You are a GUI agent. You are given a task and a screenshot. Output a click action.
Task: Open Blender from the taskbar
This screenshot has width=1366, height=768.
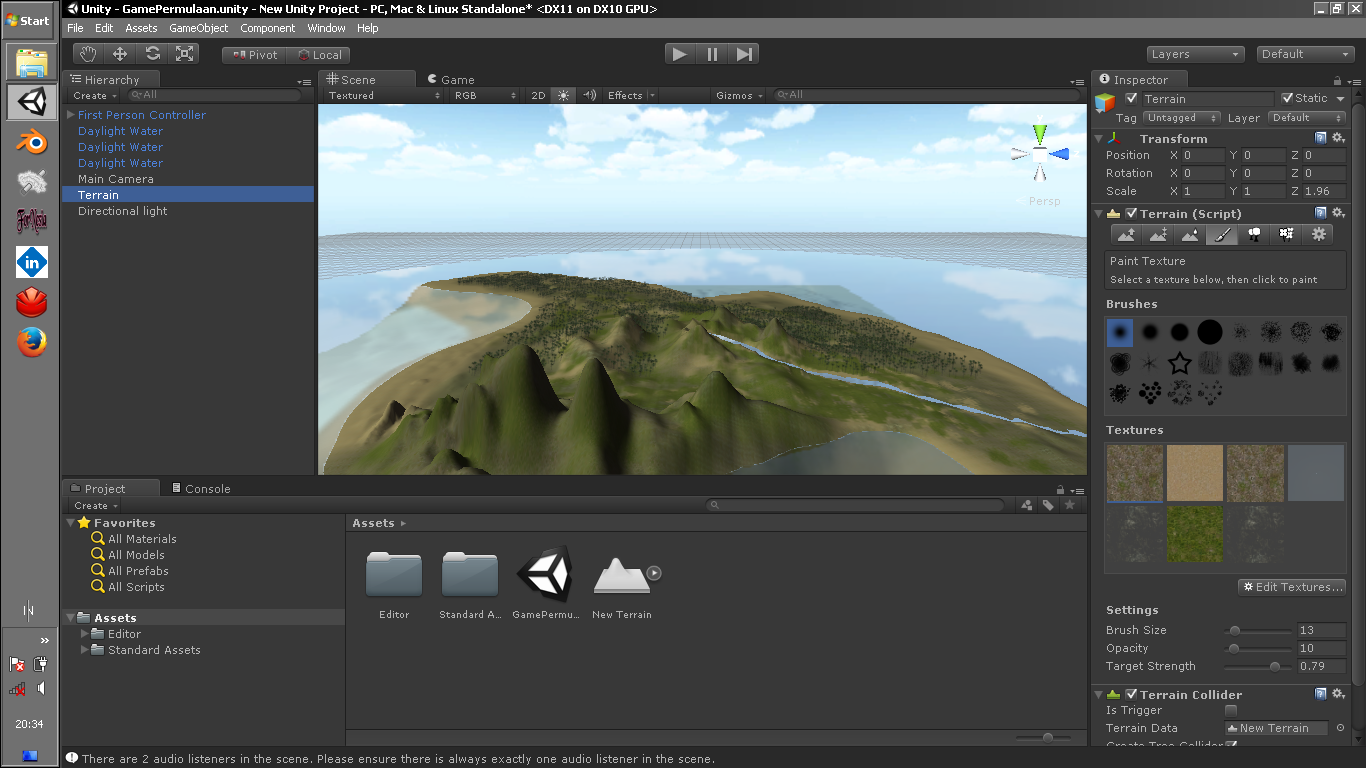click(32, 142)
